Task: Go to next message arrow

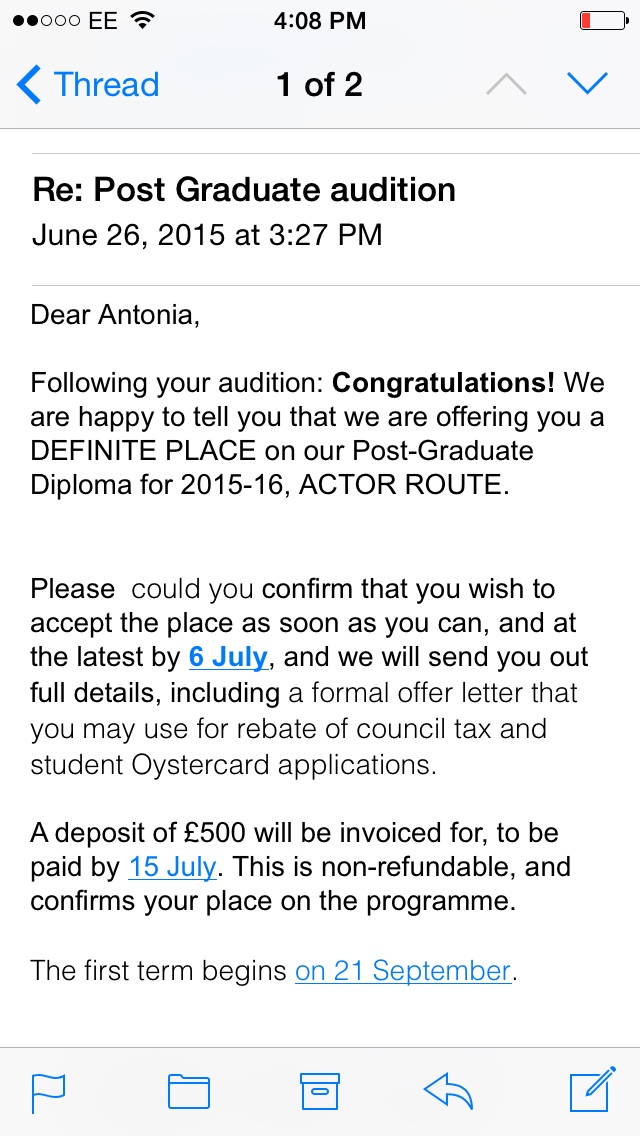Action: click(x=587, y=85)
